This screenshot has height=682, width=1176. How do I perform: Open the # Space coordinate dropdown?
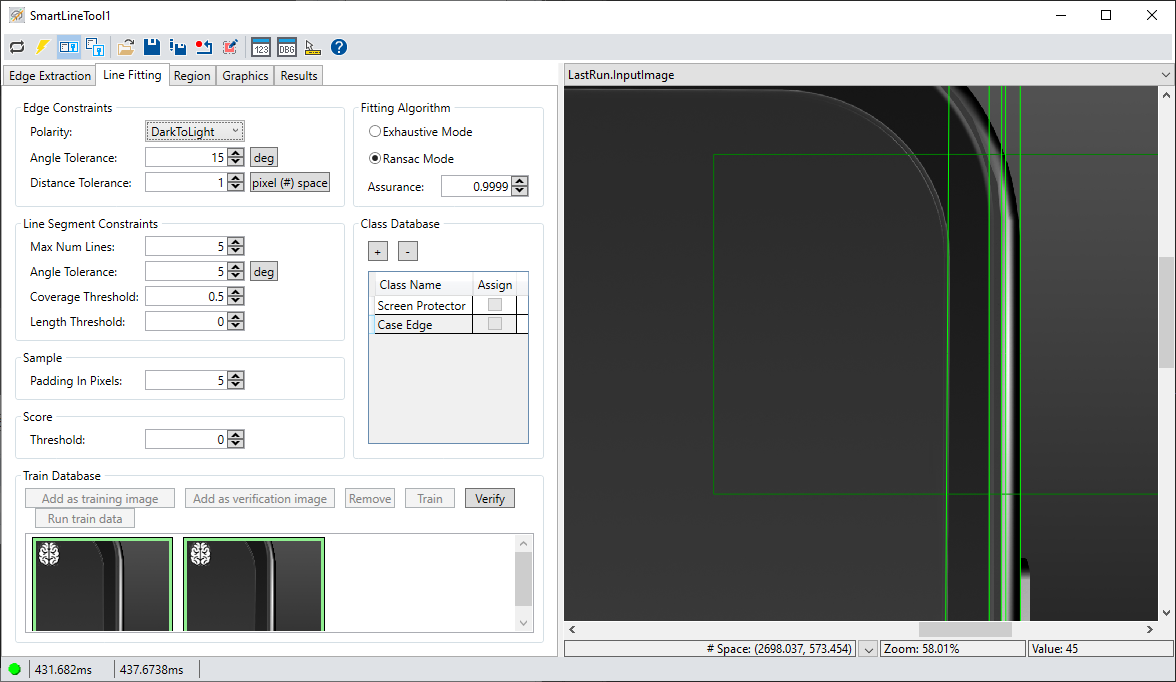coord(869,648)
